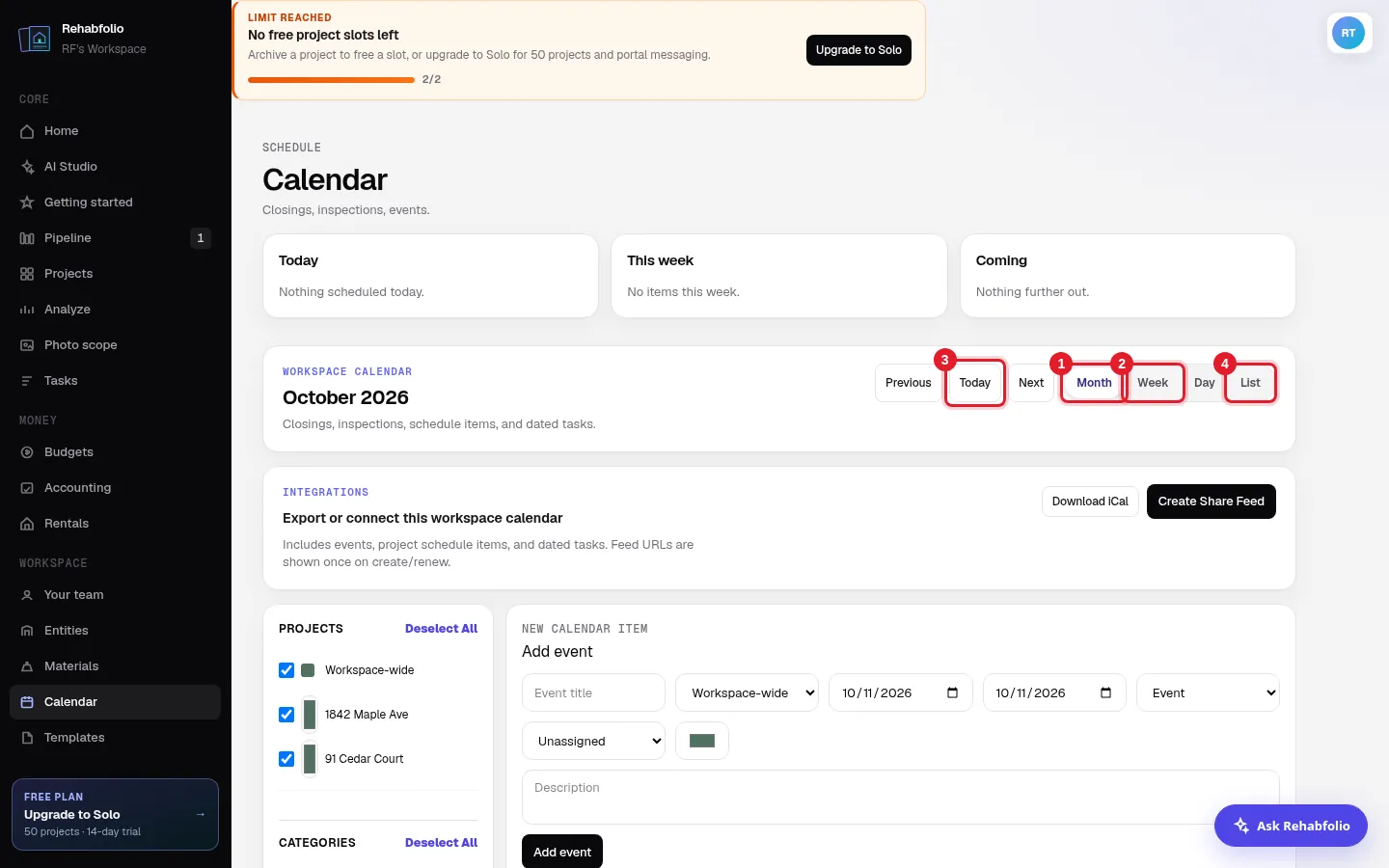This screenshot has width=1389, height=868.
Task: Click the Projects grid icon
Action: pyautogui.click(x=27, y=274)
